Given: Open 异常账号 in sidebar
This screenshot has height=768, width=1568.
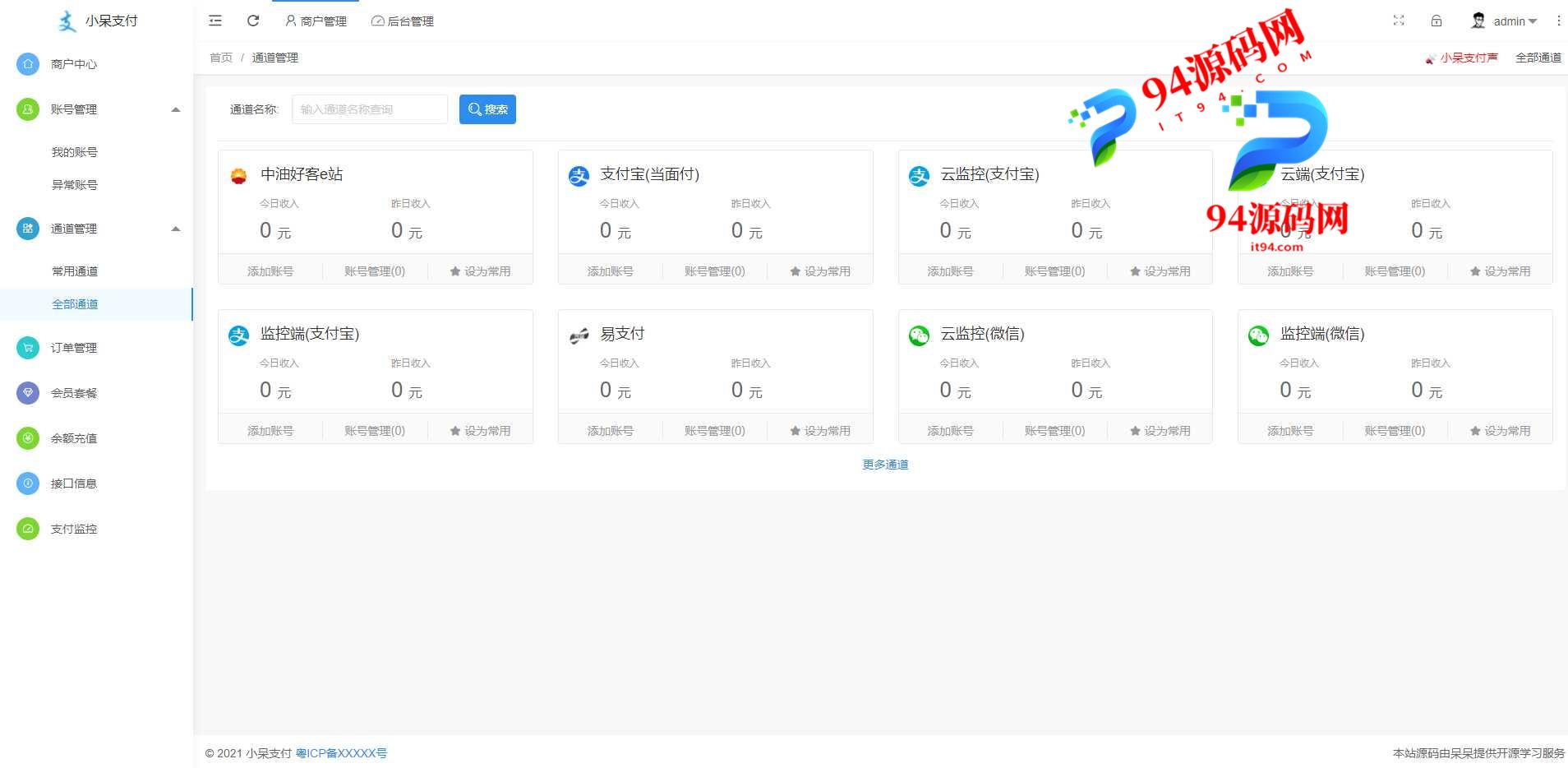Looking at the screenshot, I should point(75,185).
